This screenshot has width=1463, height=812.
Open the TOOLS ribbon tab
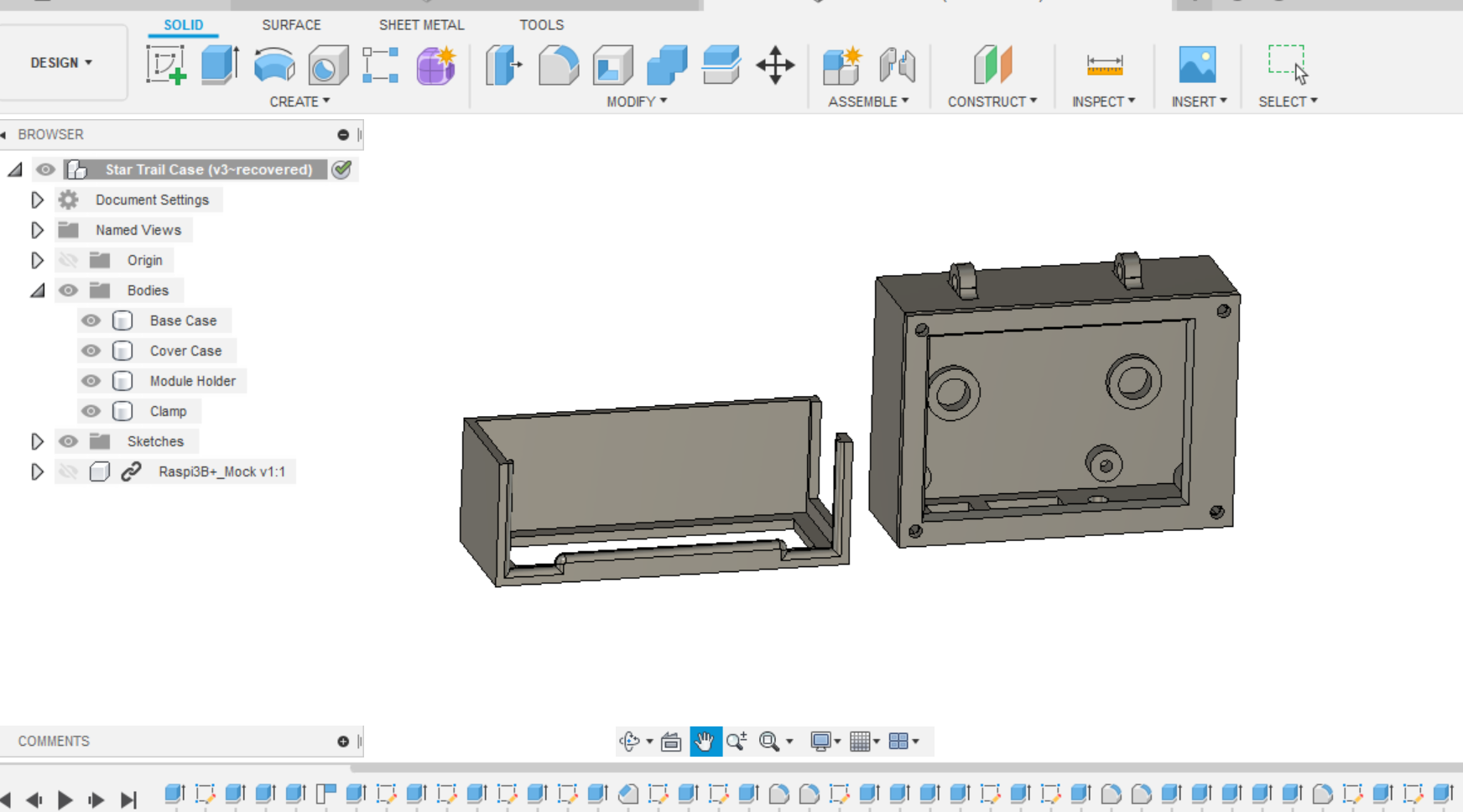(541, 25)
